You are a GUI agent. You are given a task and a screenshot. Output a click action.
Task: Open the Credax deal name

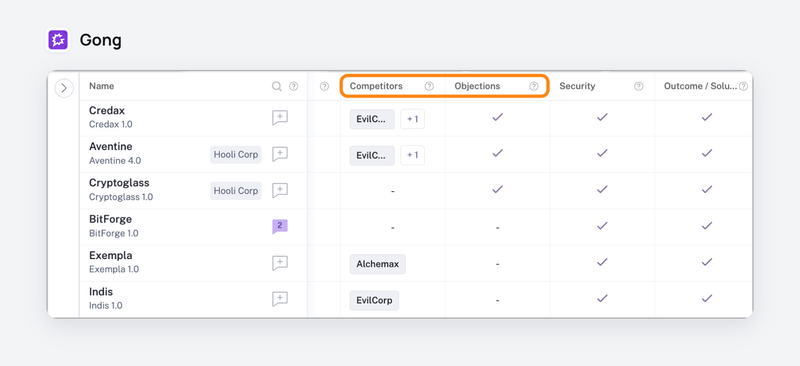pos(107,111)
